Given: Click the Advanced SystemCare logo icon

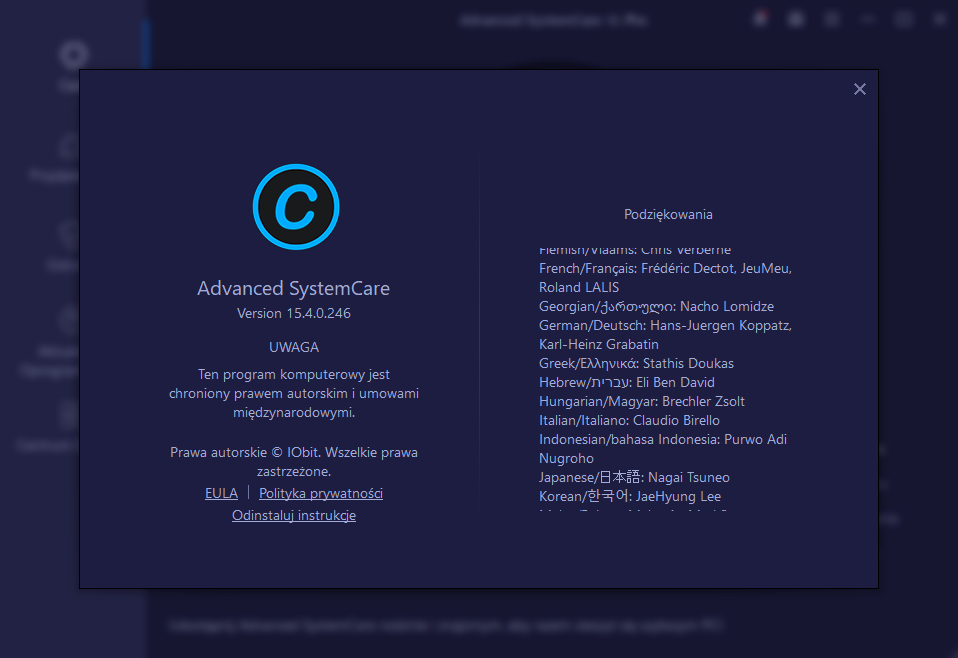Looking at the screenshot, I should pyautogui.click(x=296, y=207).
